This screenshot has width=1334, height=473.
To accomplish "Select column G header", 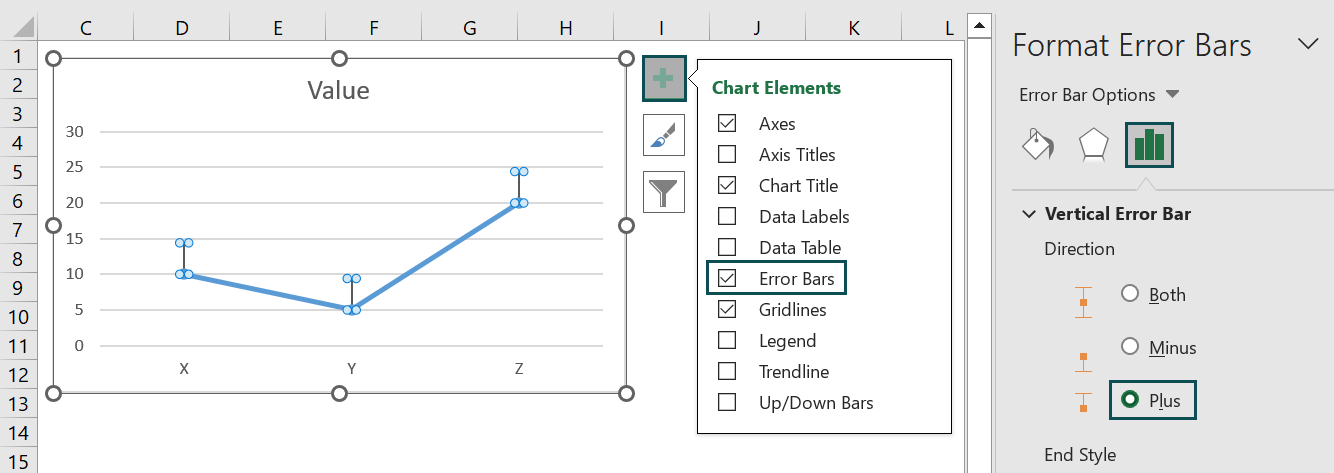I will tap(470, 29).
